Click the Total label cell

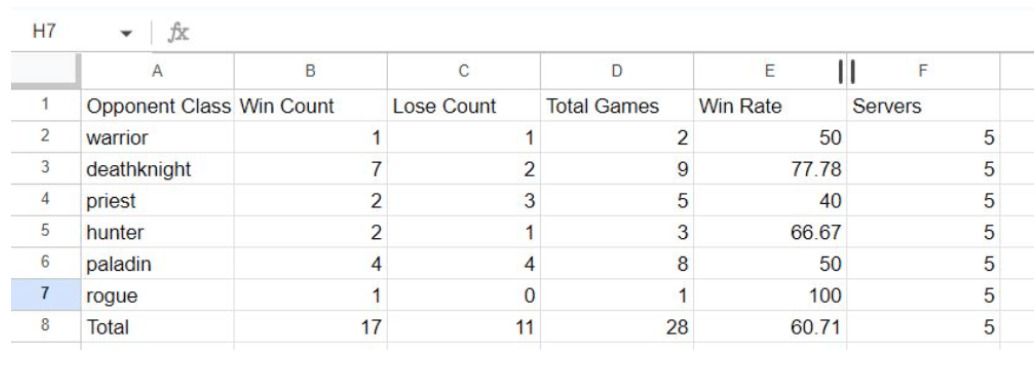coord(157,326)
